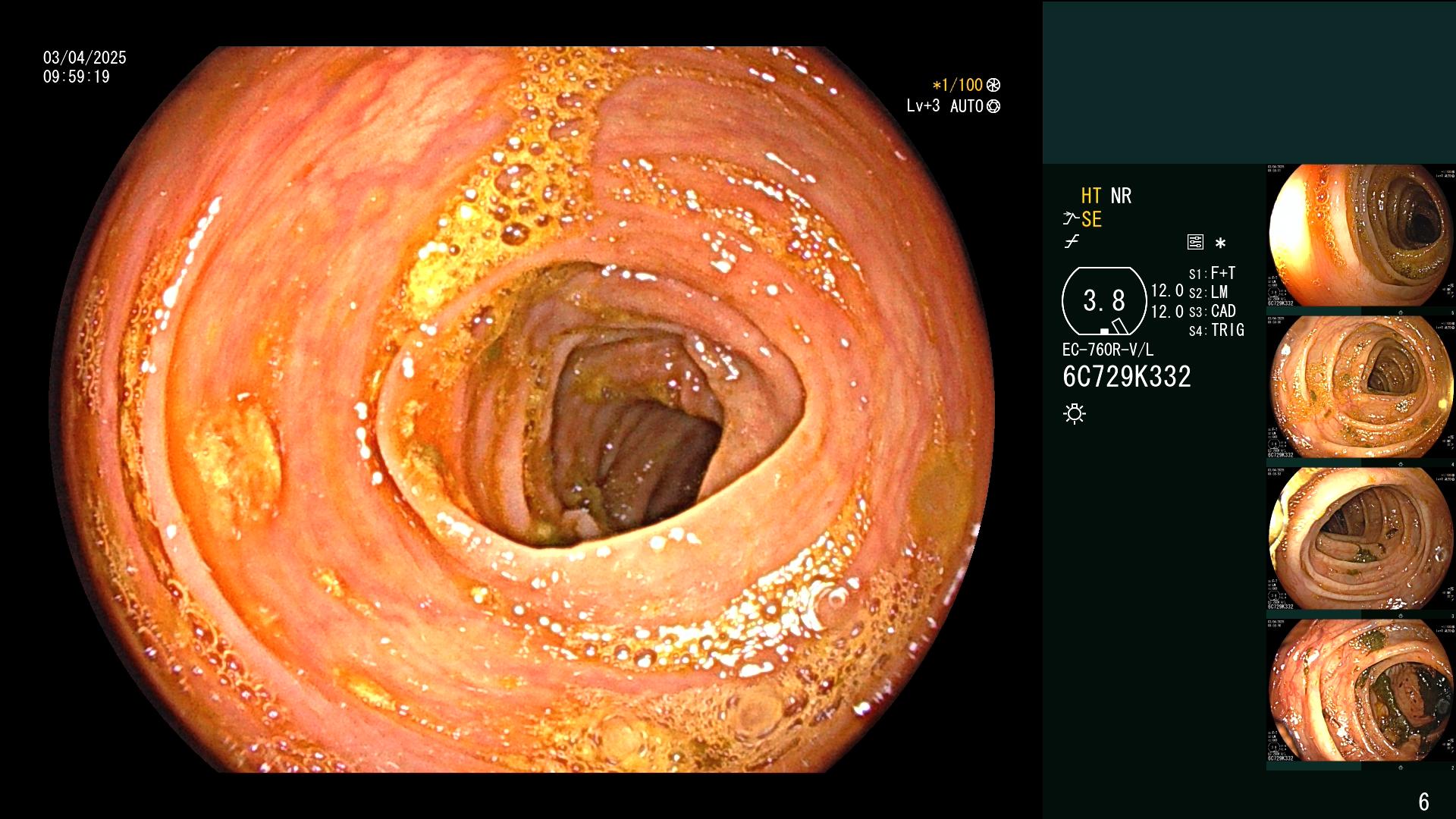Open captured thumbnail number 4

tap(1361, 388)
